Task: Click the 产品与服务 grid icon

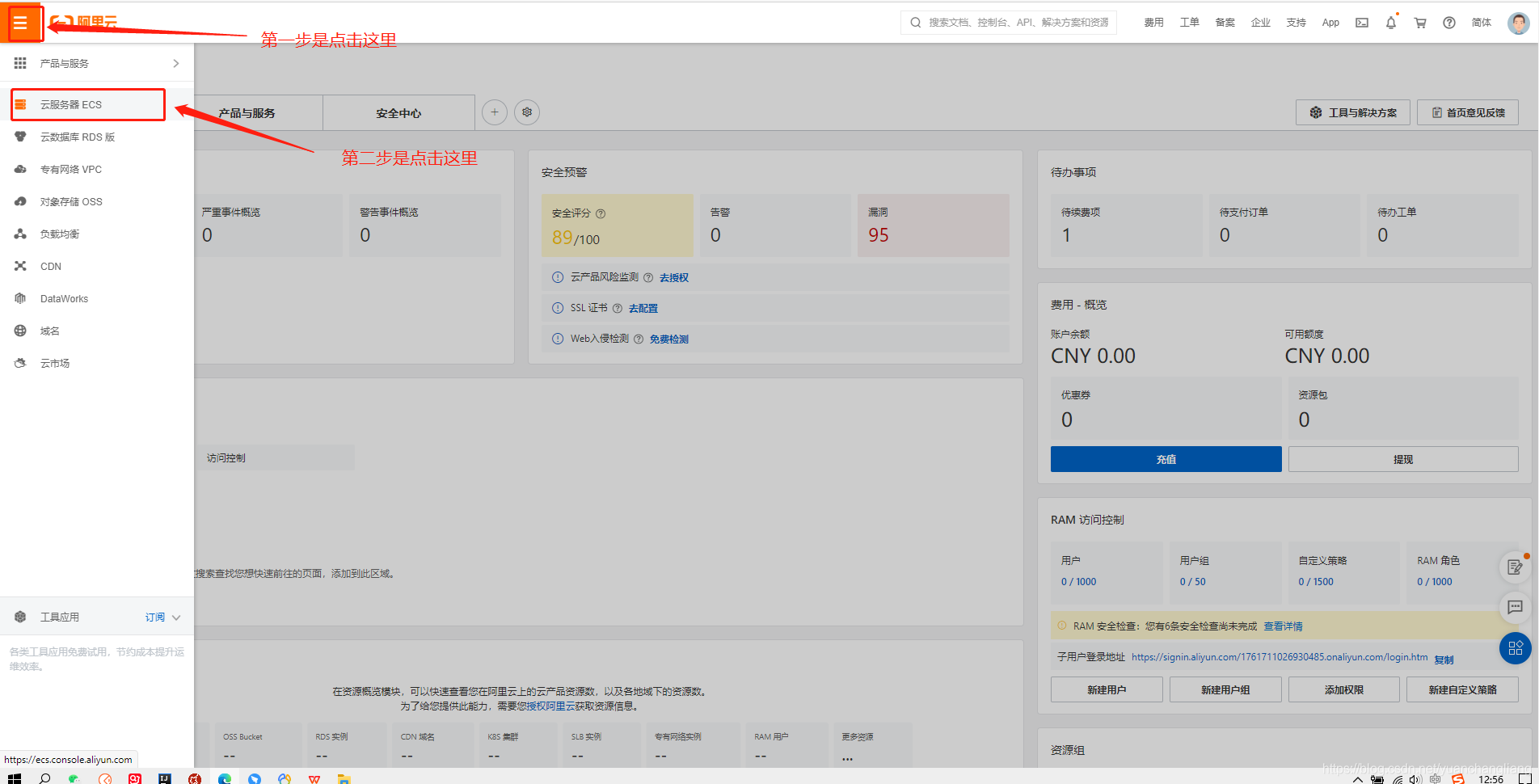Action: (20, 63)
